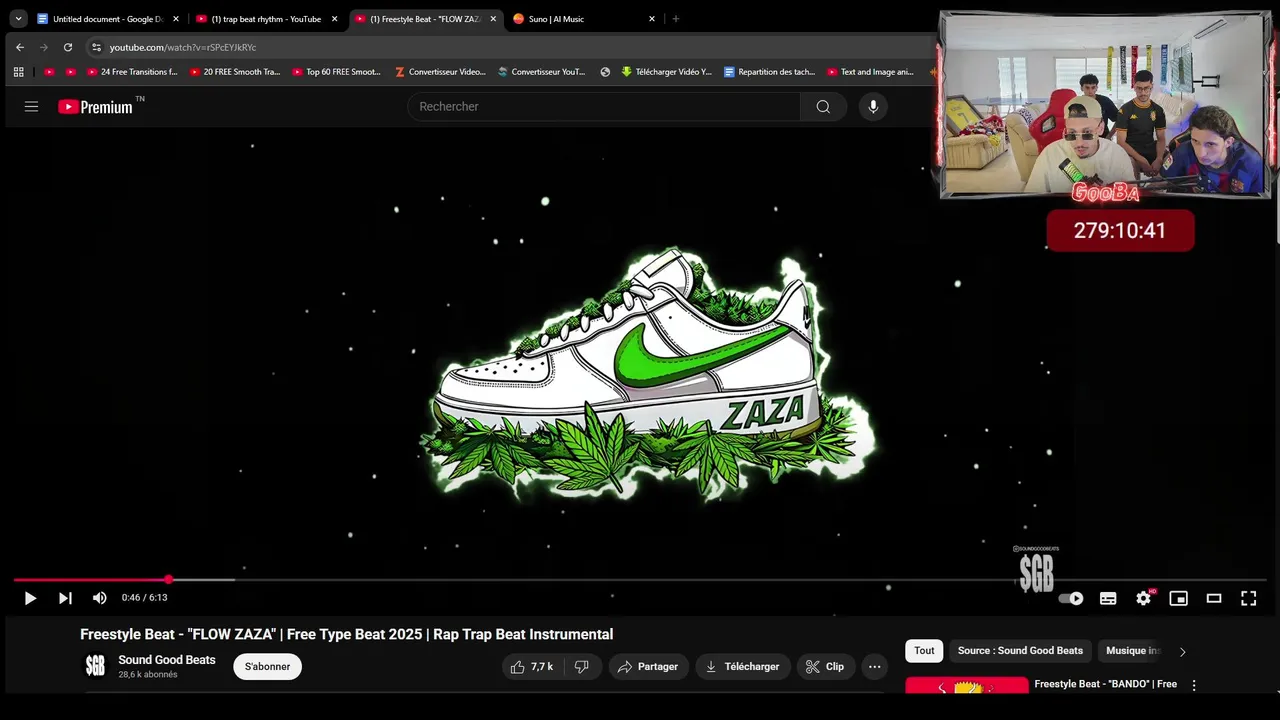This screenshot has width=1280, height=720.
Task: Open Top 60 FREE Smoot... bookmark
Action: click(336, 72)
